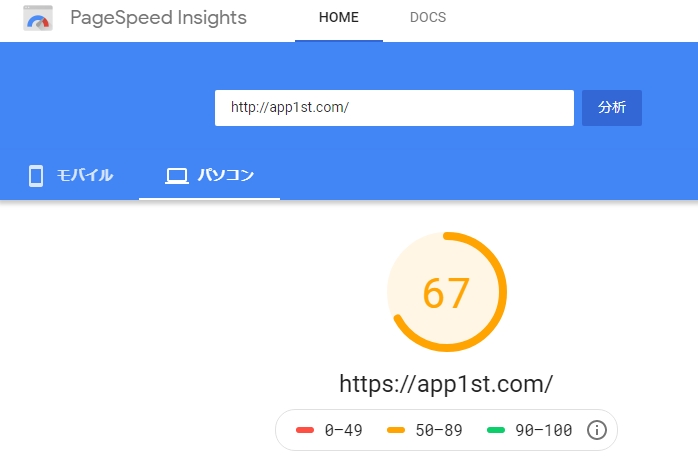Open score range info icon

pyautogui.click(x=597, y=430)
